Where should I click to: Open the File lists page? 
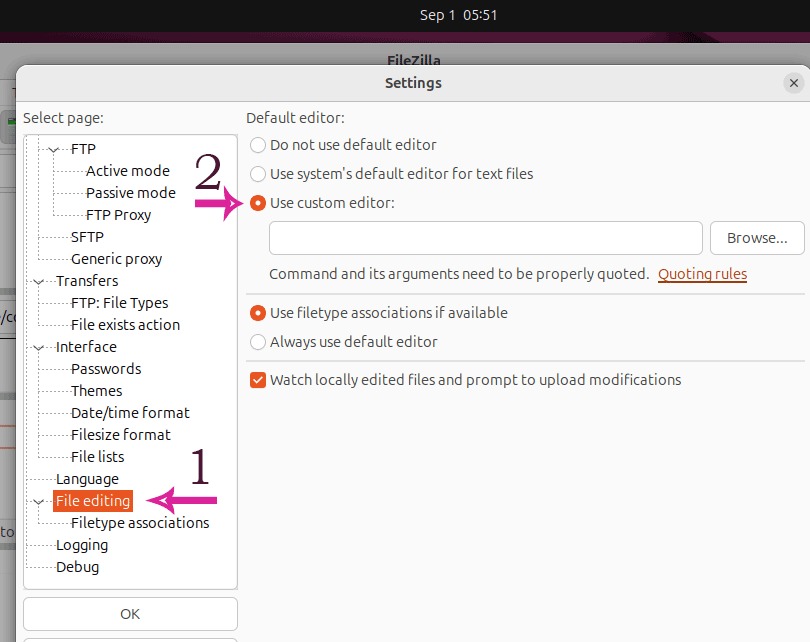click(x=98, y=457)
